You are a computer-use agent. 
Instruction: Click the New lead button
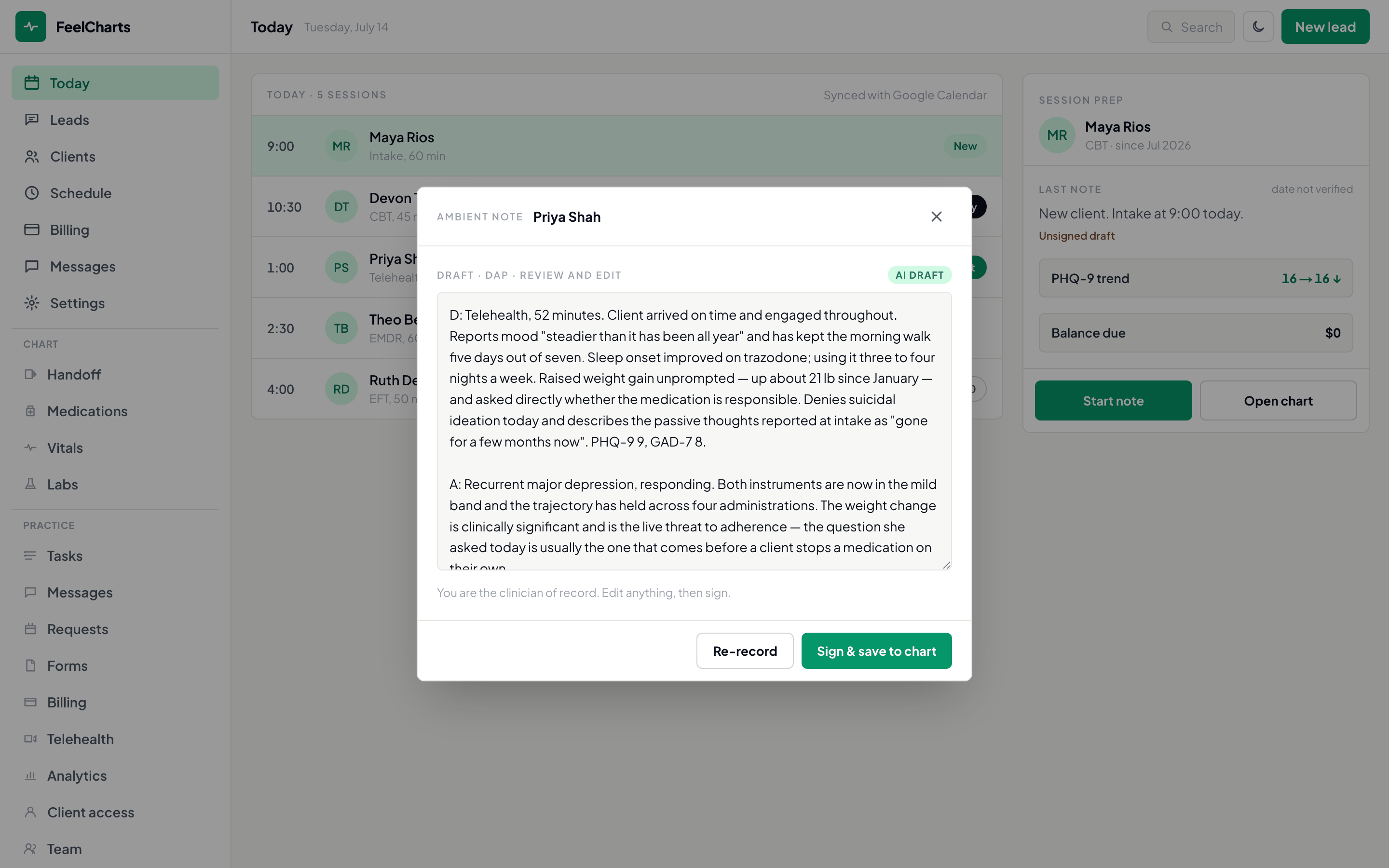pyautogui.click(x=1325, y=27)
